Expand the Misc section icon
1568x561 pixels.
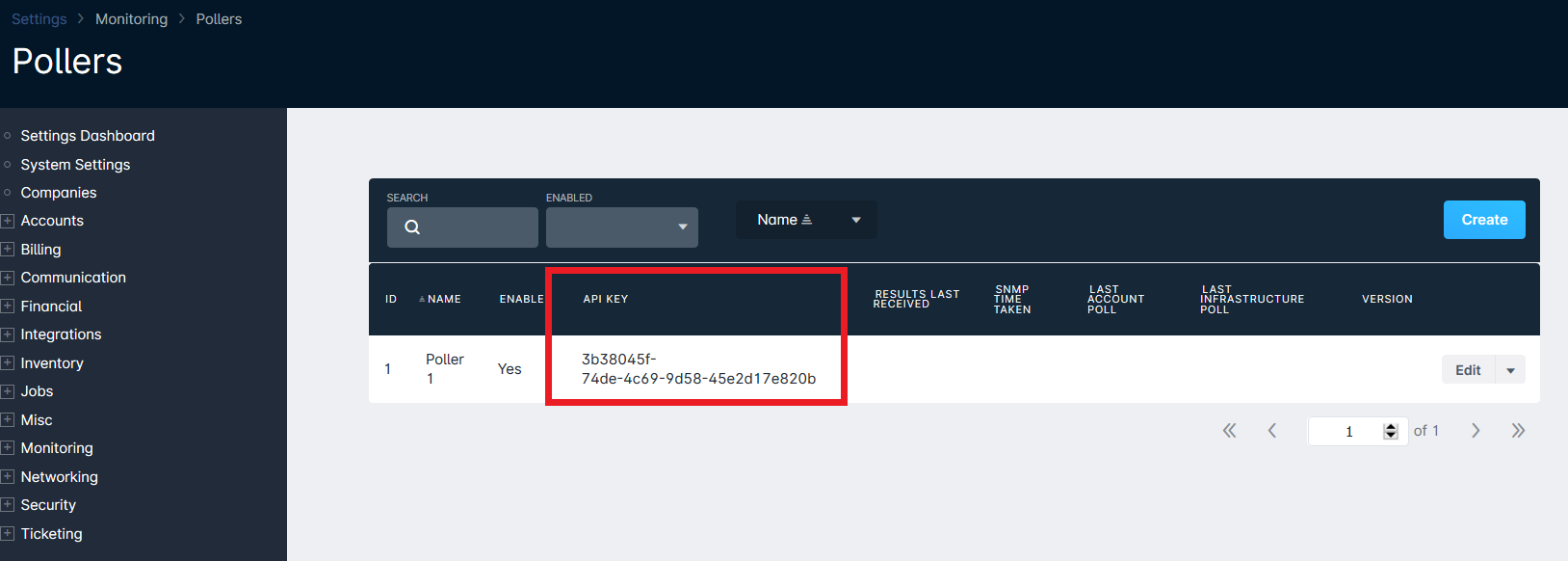8,419
